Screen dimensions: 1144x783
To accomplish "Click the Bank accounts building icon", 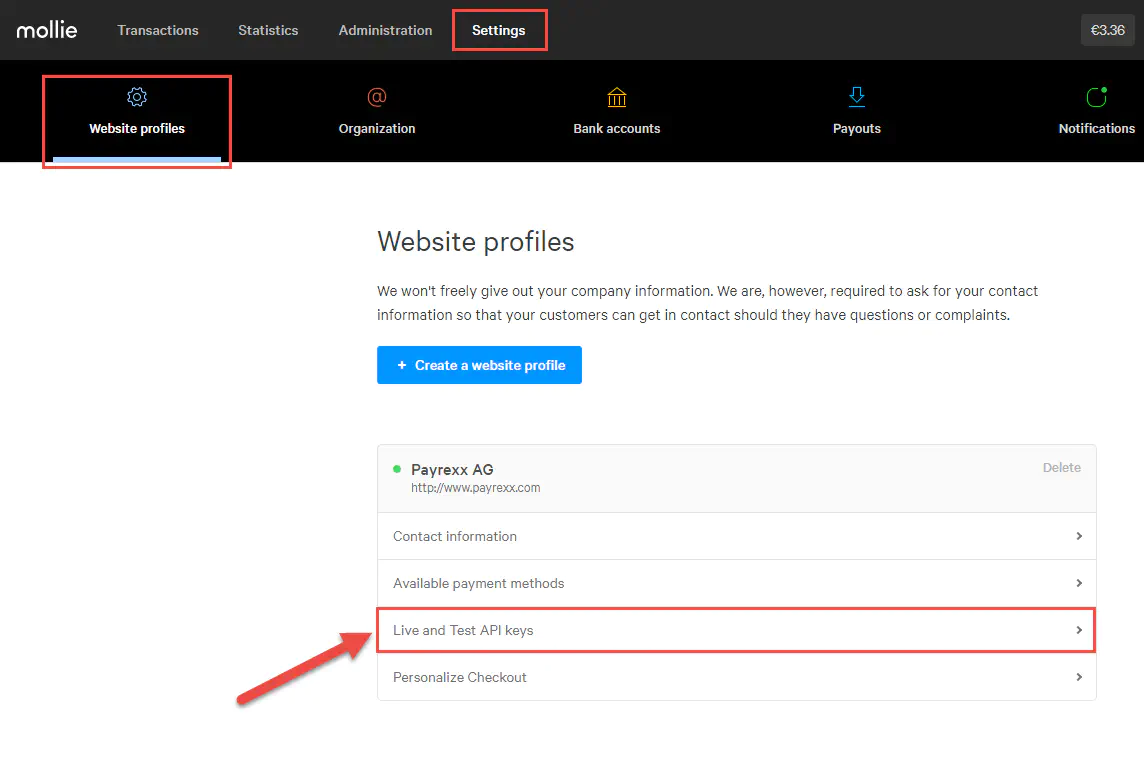I will 617,97.
